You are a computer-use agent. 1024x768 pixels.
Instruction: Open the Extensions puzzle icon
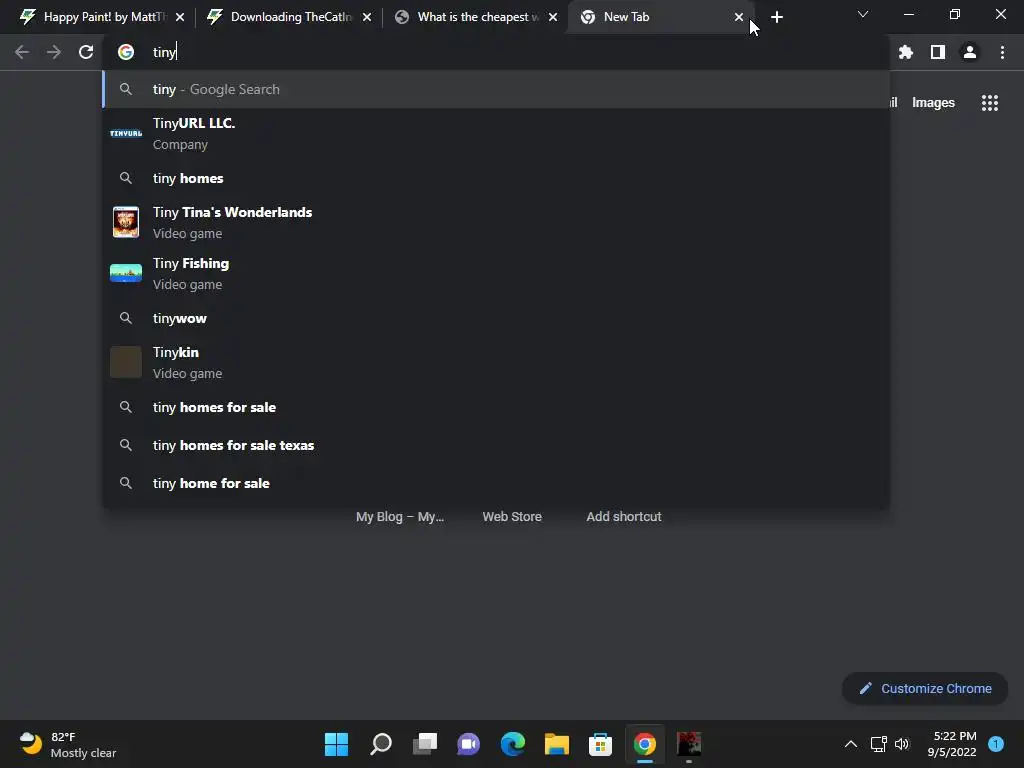tap(906, 52)
